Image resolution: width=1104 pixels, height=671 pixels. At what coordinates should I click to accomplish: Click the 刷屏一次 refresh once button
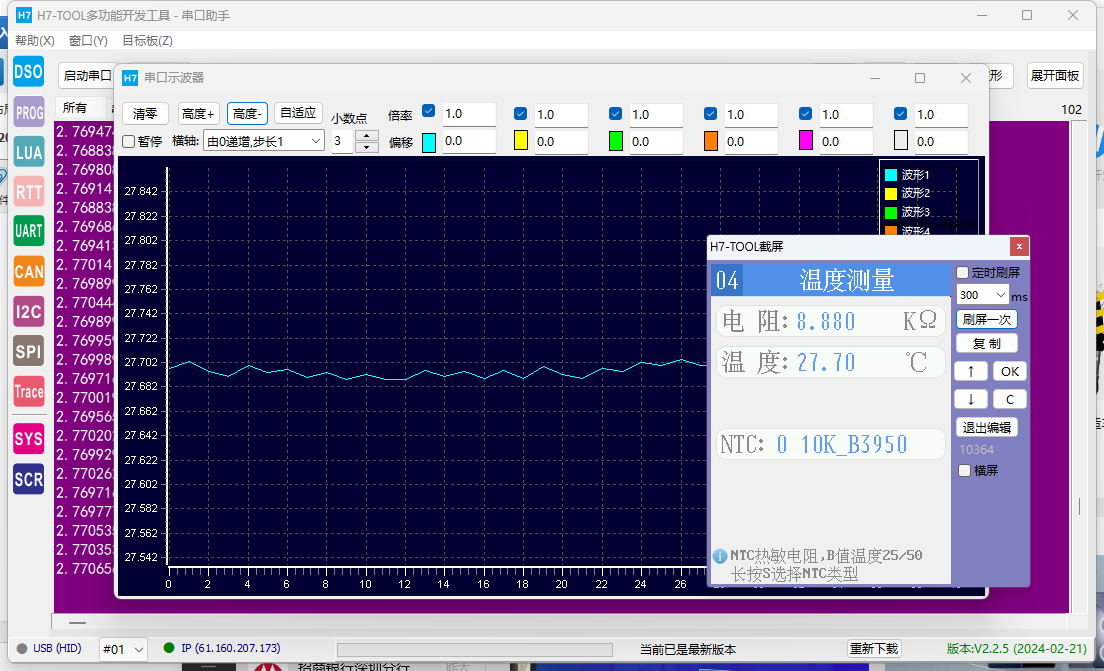(986, 320)
